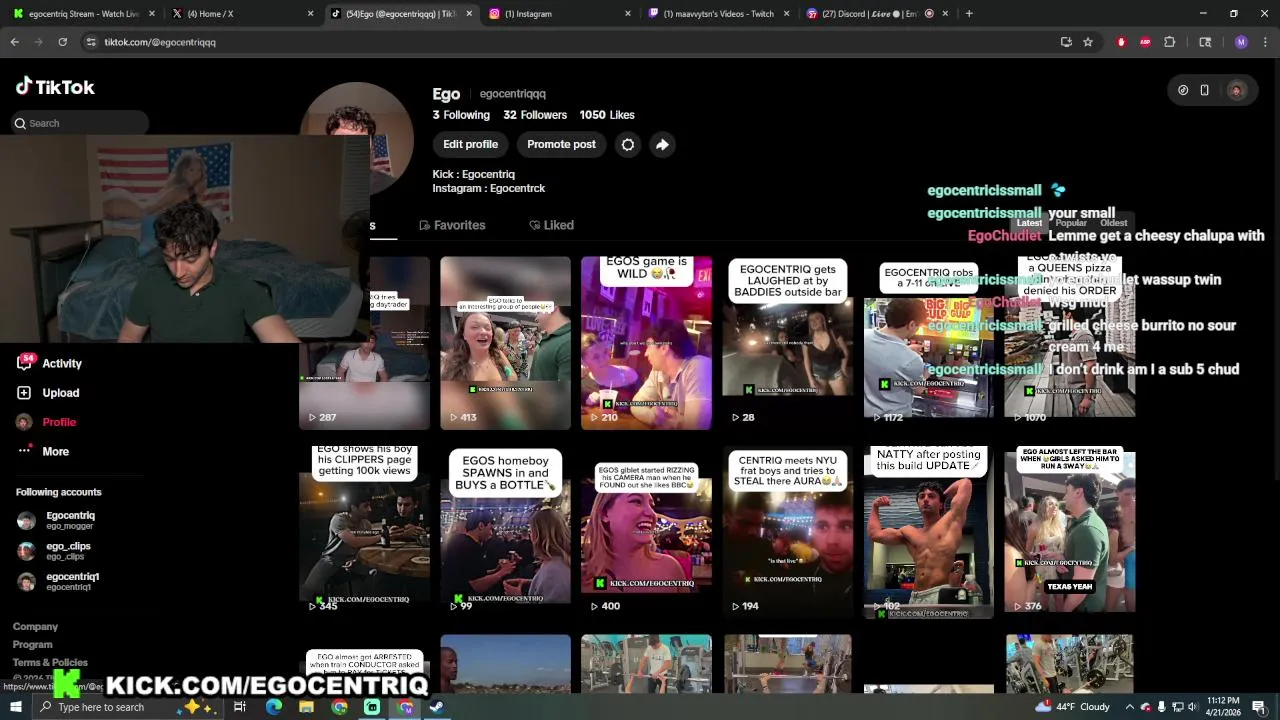The height and width of the screenshot is (720, 1280).
Task: Open the Favorites tab on profile
Action: (x=452, y=225)
